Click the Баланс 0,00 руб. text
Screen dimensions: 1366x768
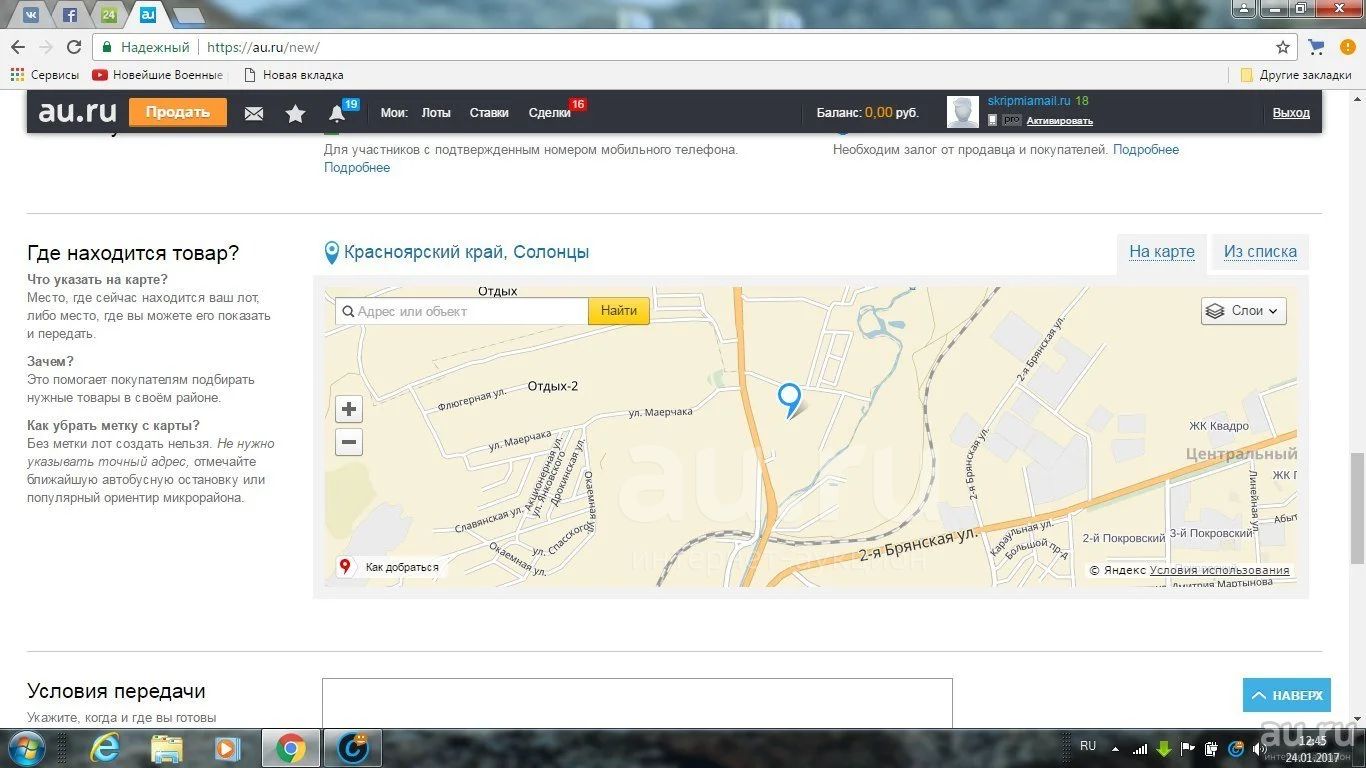[868, 113]
